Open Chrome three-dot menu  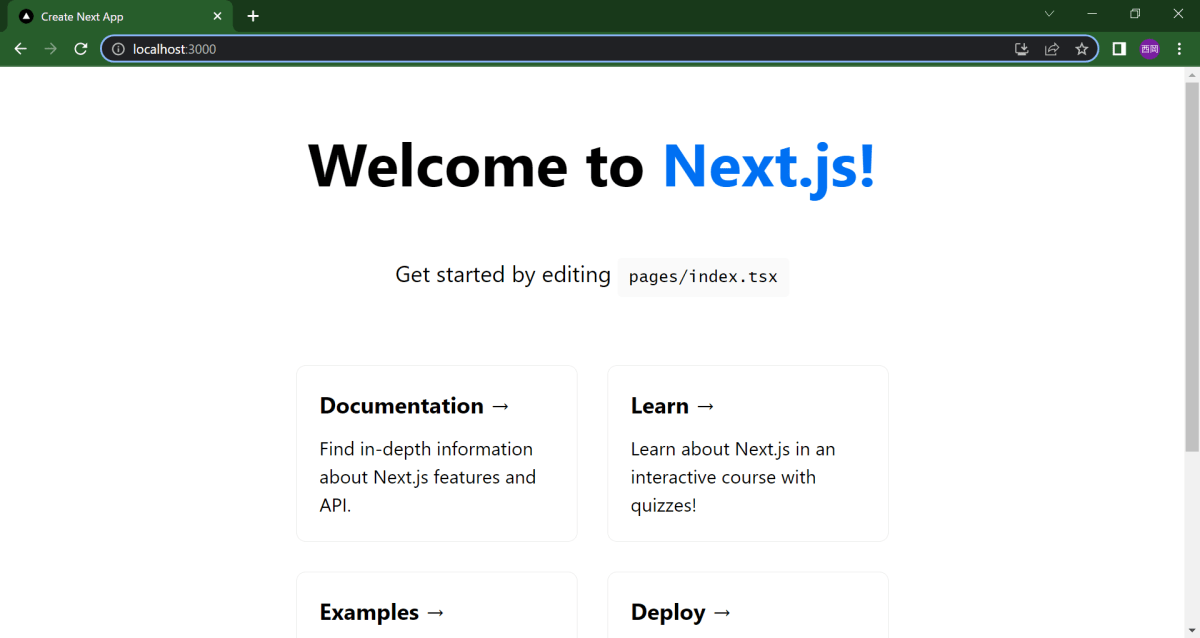click(1180, 49)
